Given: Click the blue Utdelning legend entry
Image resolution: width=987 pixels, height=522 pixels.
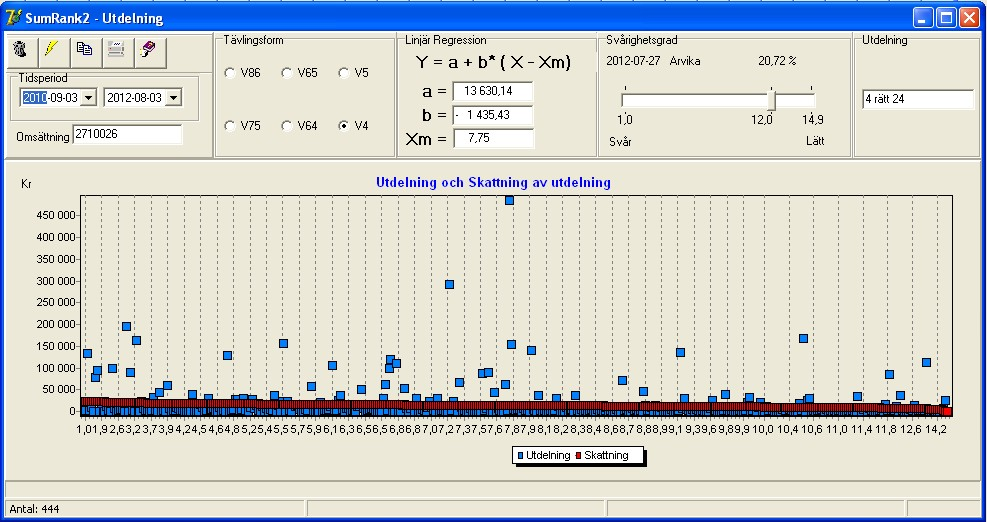Looking at the screenshot, I should pos(543,455).
